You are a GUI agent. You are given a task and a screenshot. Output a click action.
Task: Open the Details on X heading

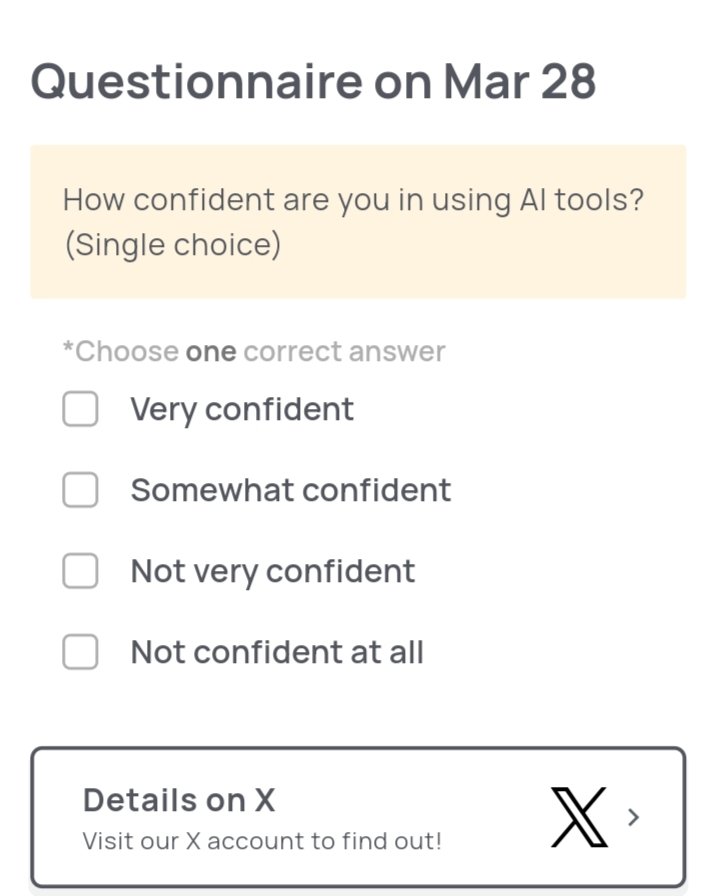point(179,800)
